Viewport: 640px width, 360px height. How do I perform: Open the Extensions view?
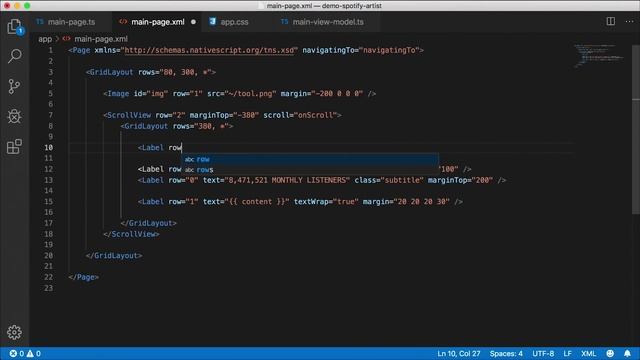tap(14, 147)
